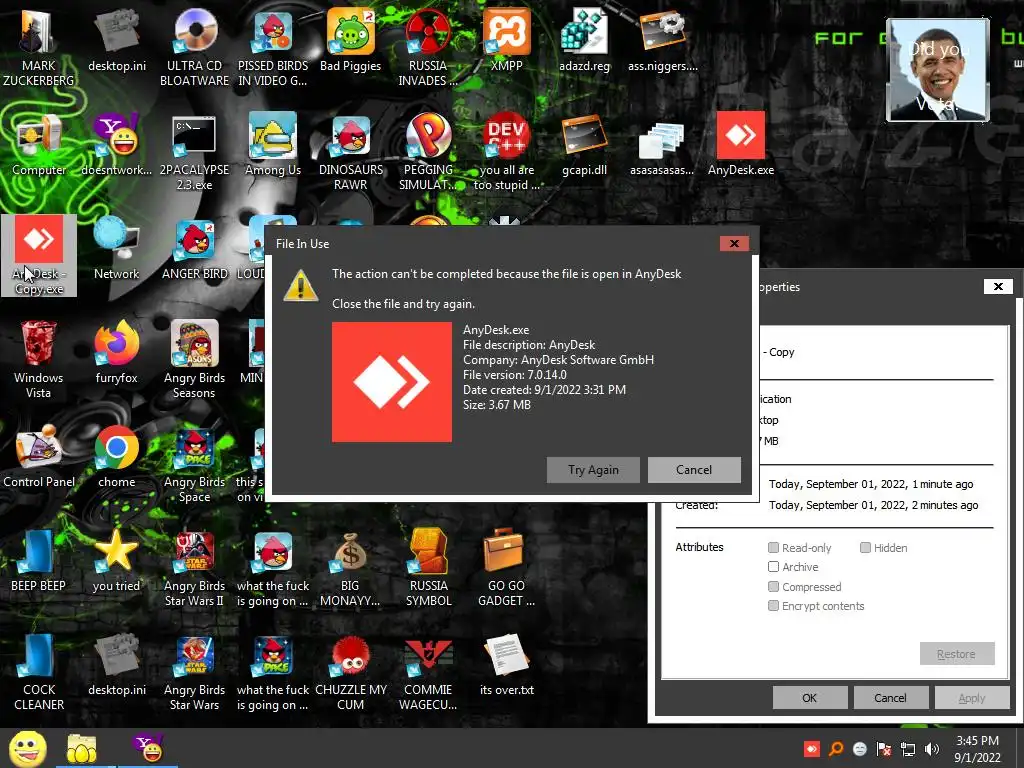Select the Among Us desktop icon

273,145
